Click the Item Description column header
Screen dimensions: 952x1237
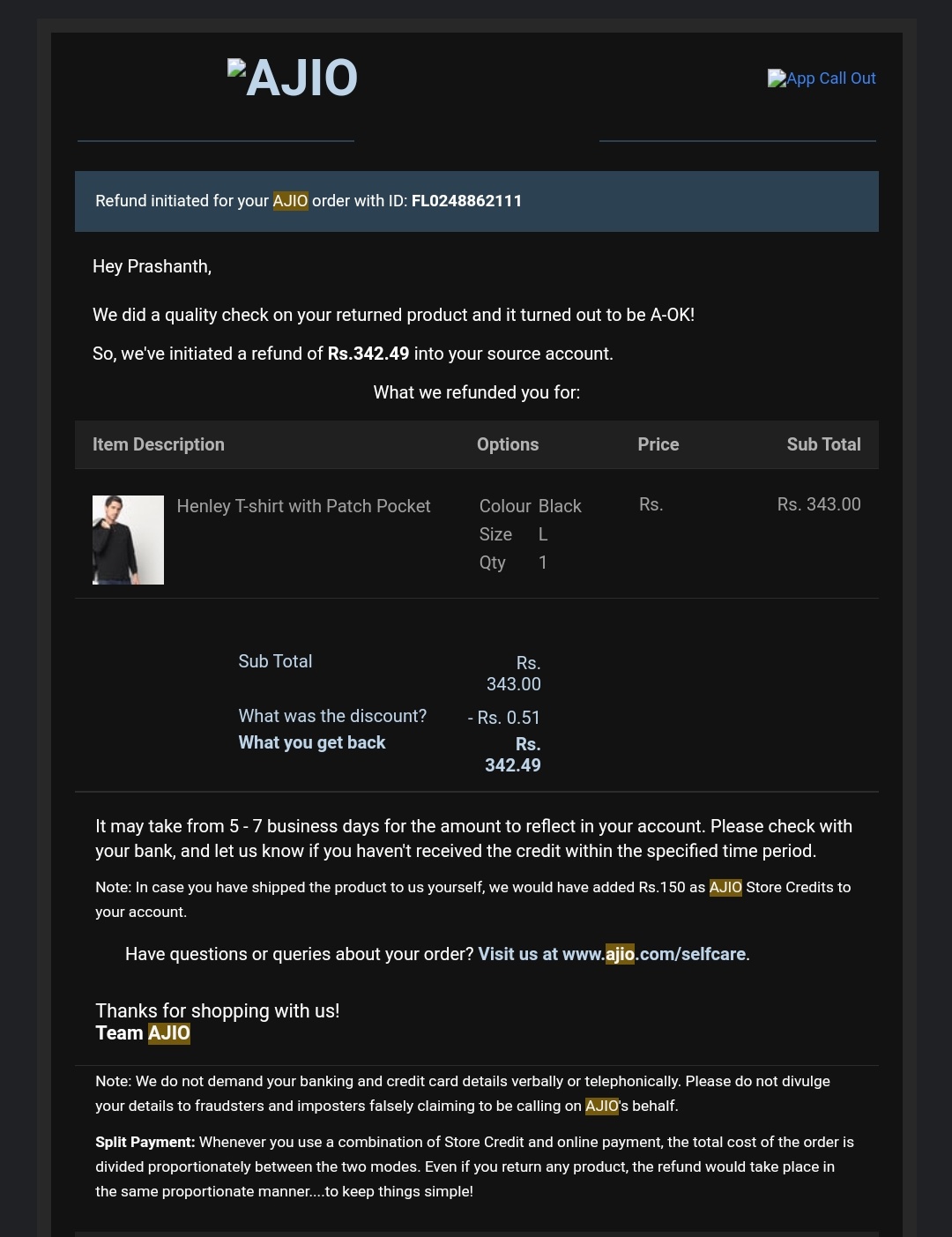coord(159,444)
